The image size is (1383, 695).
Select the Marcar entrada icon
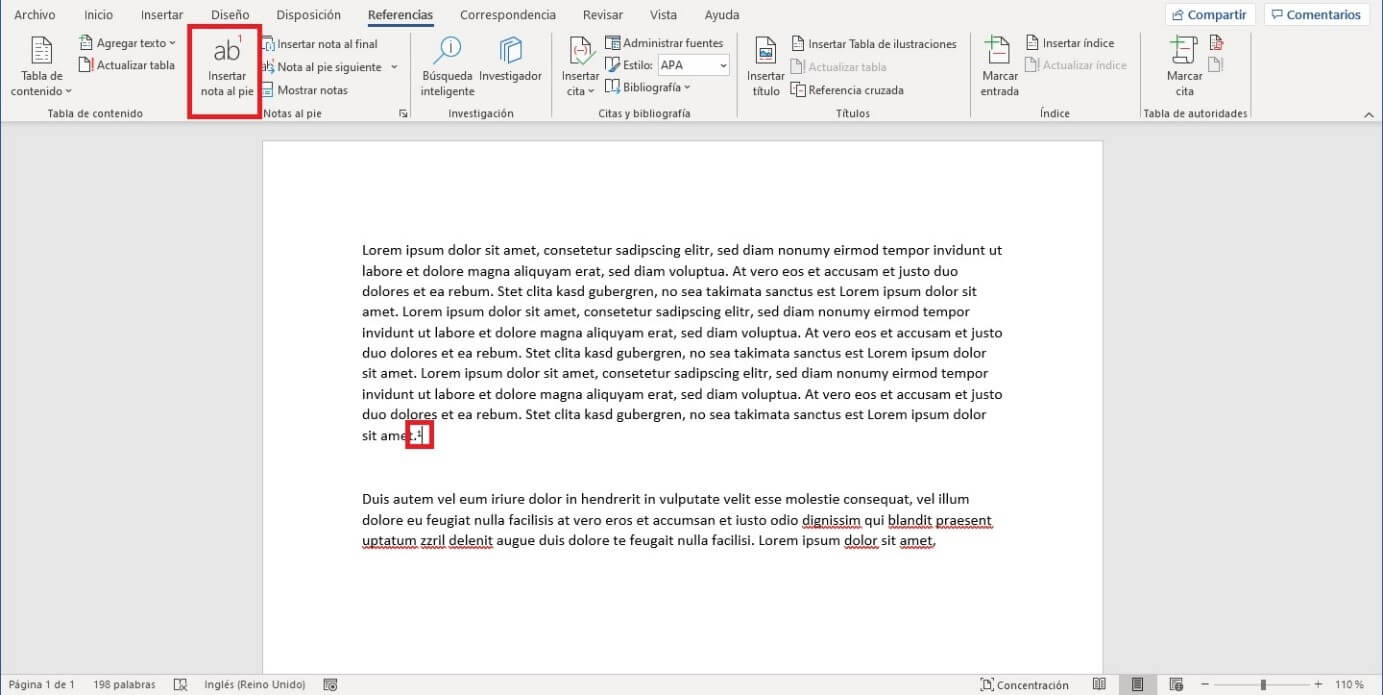(997, 65)
